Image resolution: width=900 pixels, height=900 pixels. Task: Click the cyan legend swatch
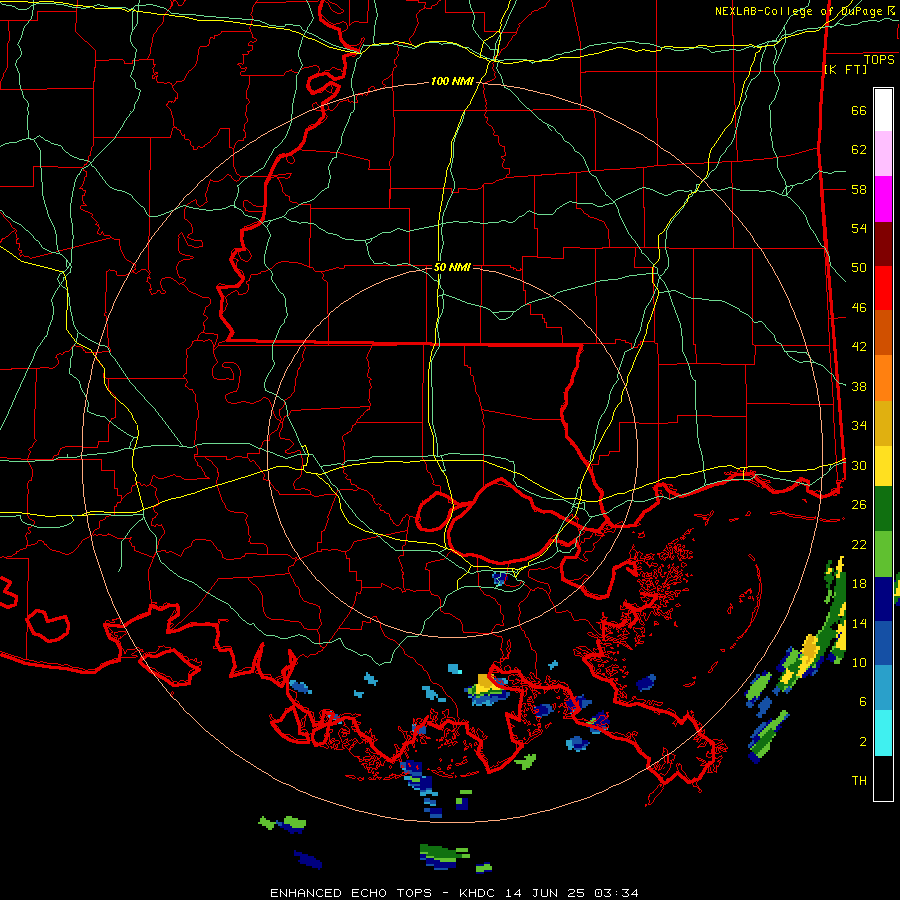coord(883,733)
